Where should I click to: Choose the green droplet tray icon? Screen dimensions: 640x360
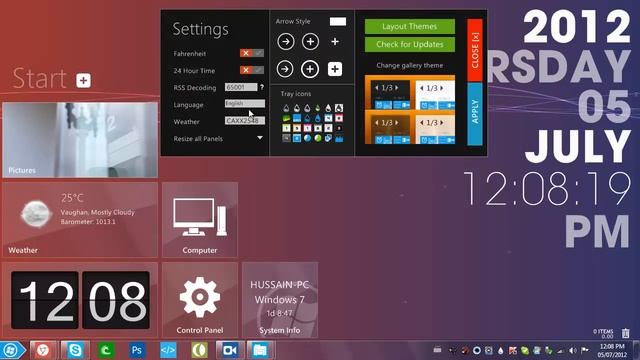(318, 108)
